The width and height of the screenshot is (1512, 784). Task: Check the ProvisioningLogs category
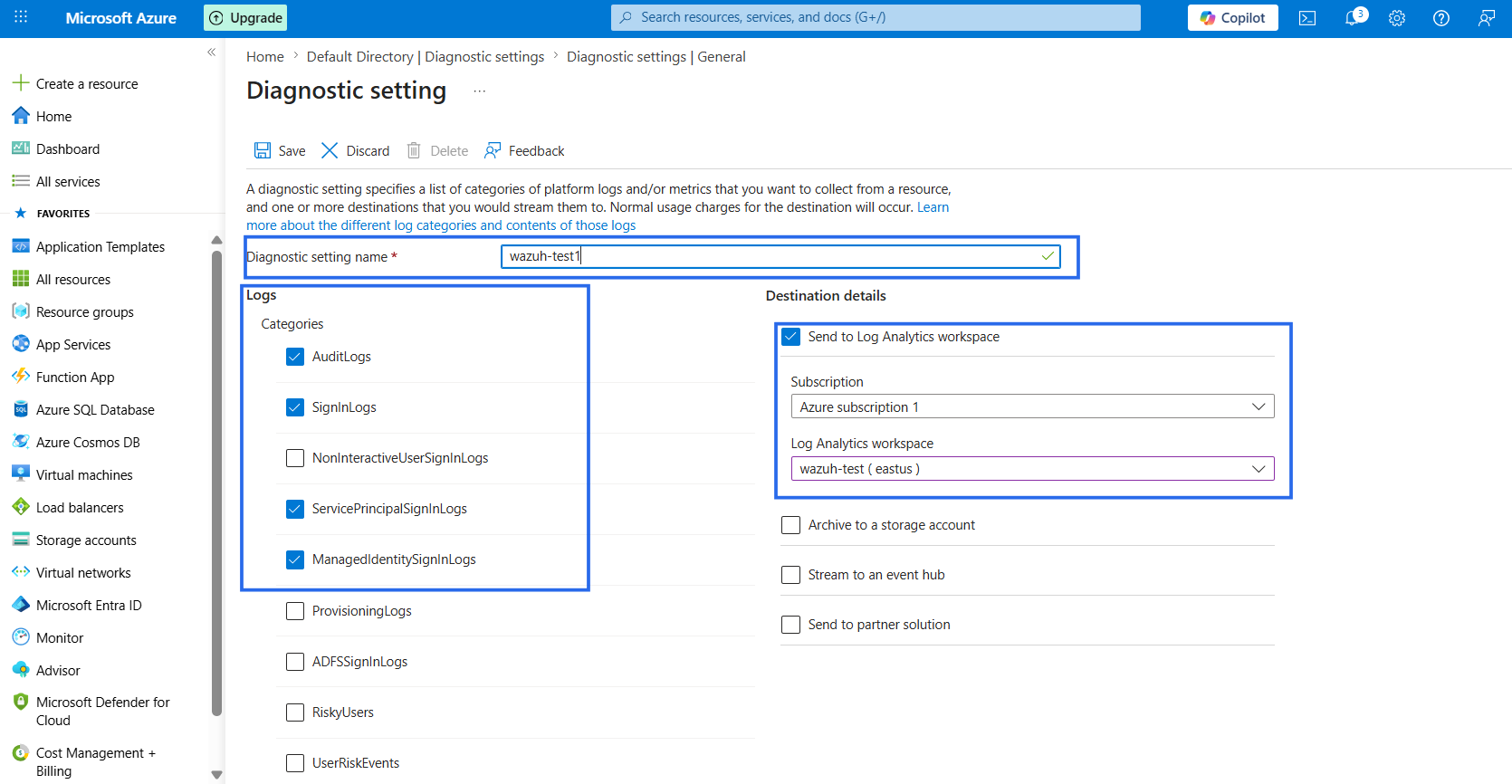pyautogui.click(x=295, y=611)
